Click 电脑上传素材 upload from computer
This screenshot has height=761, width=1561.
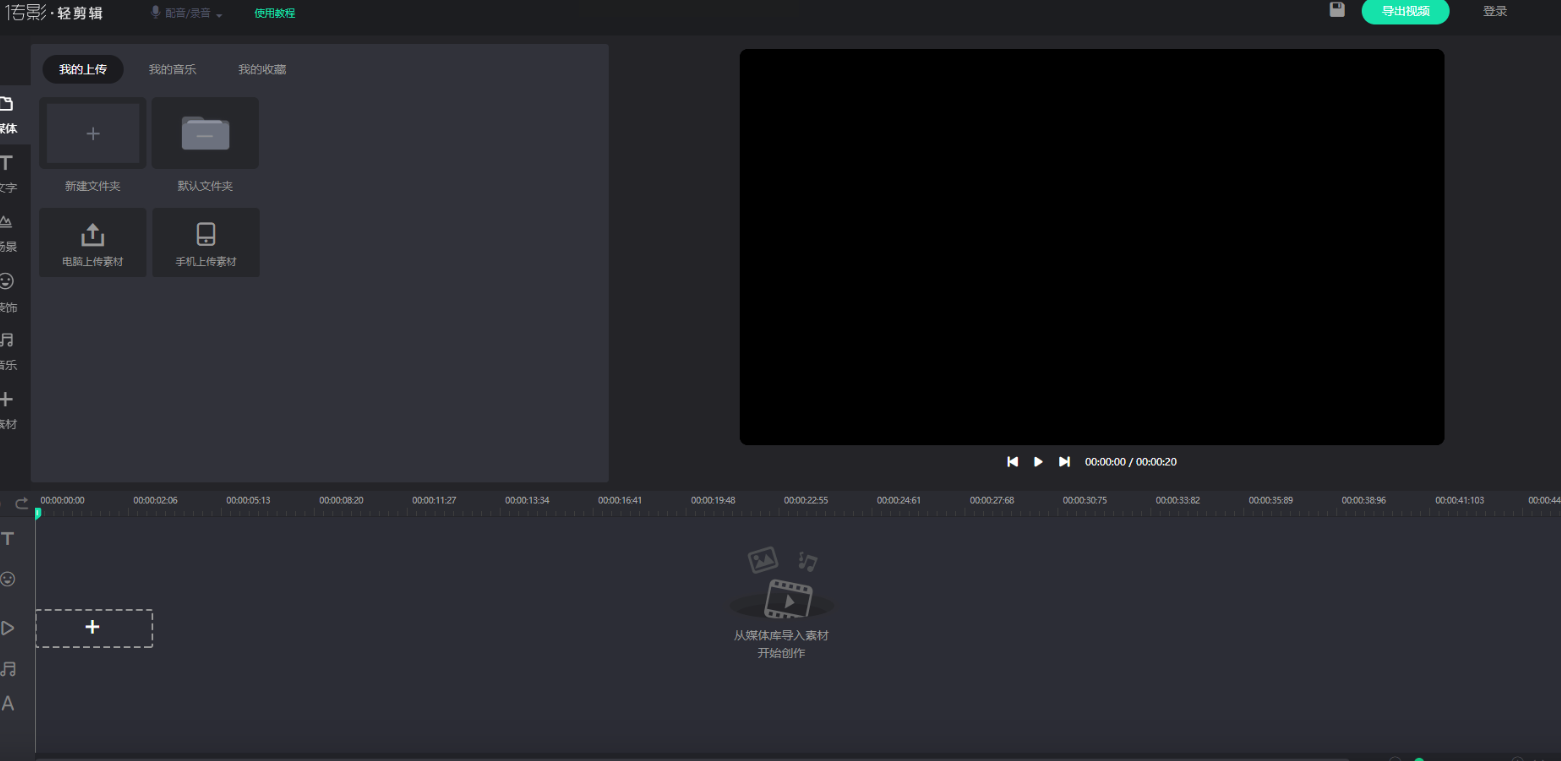tap(93, 243)
